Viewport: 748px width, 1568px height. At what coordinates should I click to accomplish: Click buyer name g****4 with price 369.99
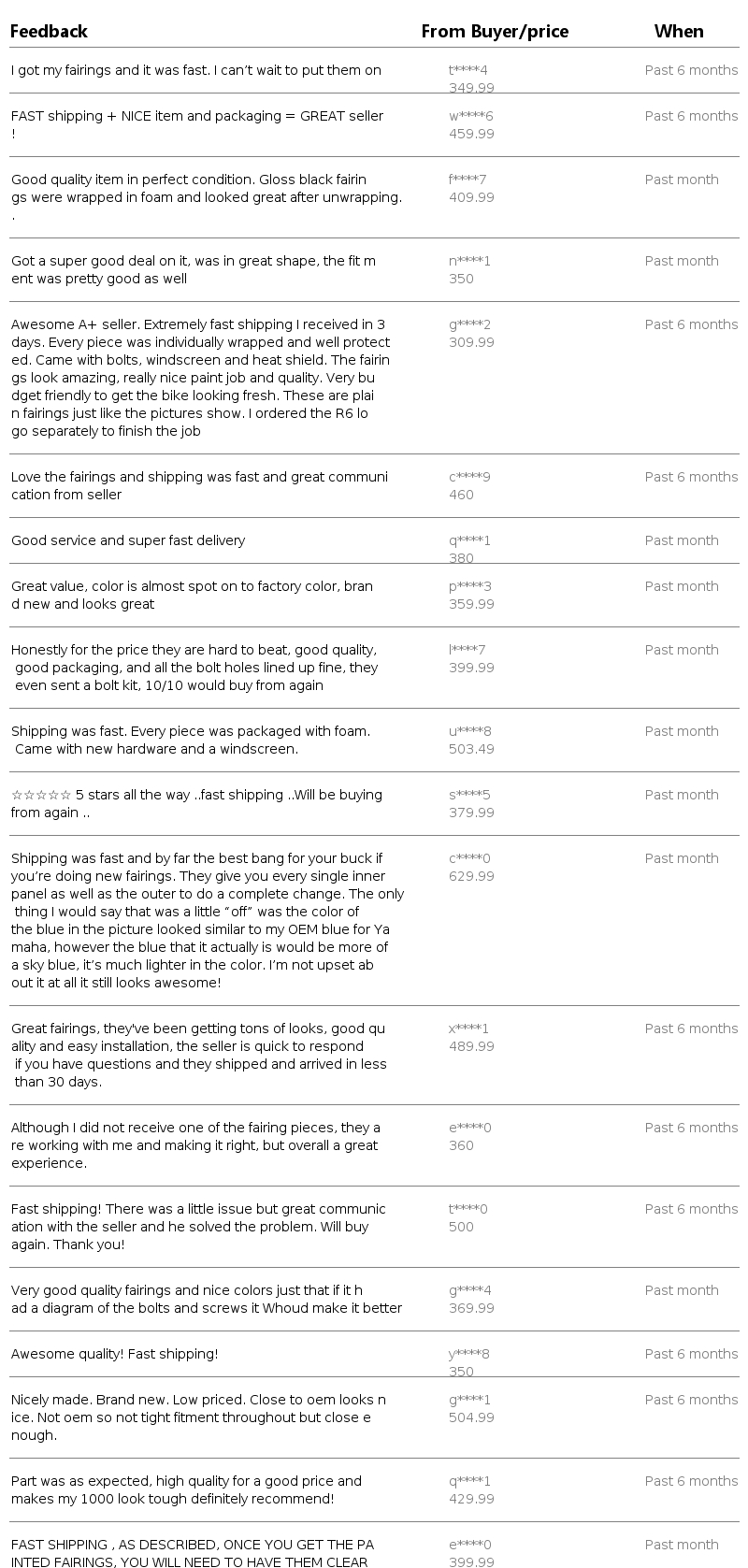[469, 1290]
